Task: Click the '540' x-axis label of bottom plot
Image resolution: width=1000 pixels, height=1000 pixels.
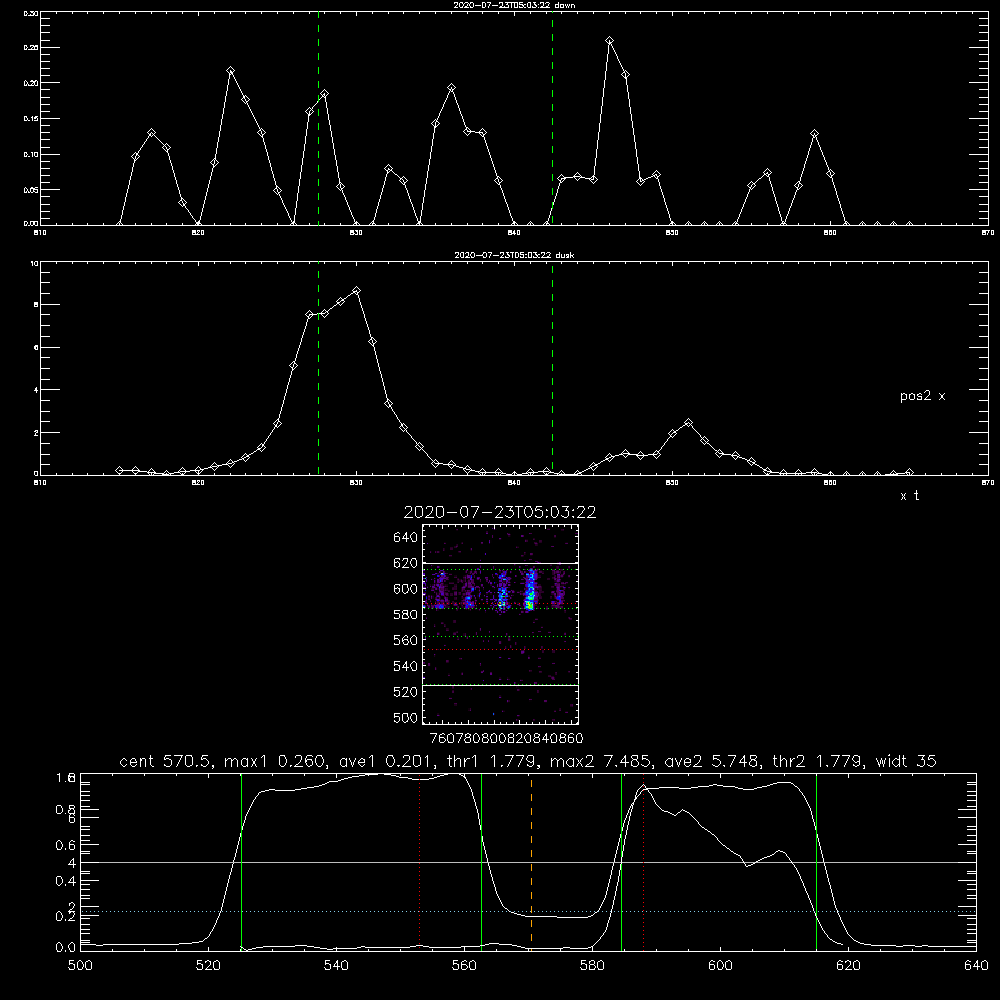Action: click(x=336, y=966)
